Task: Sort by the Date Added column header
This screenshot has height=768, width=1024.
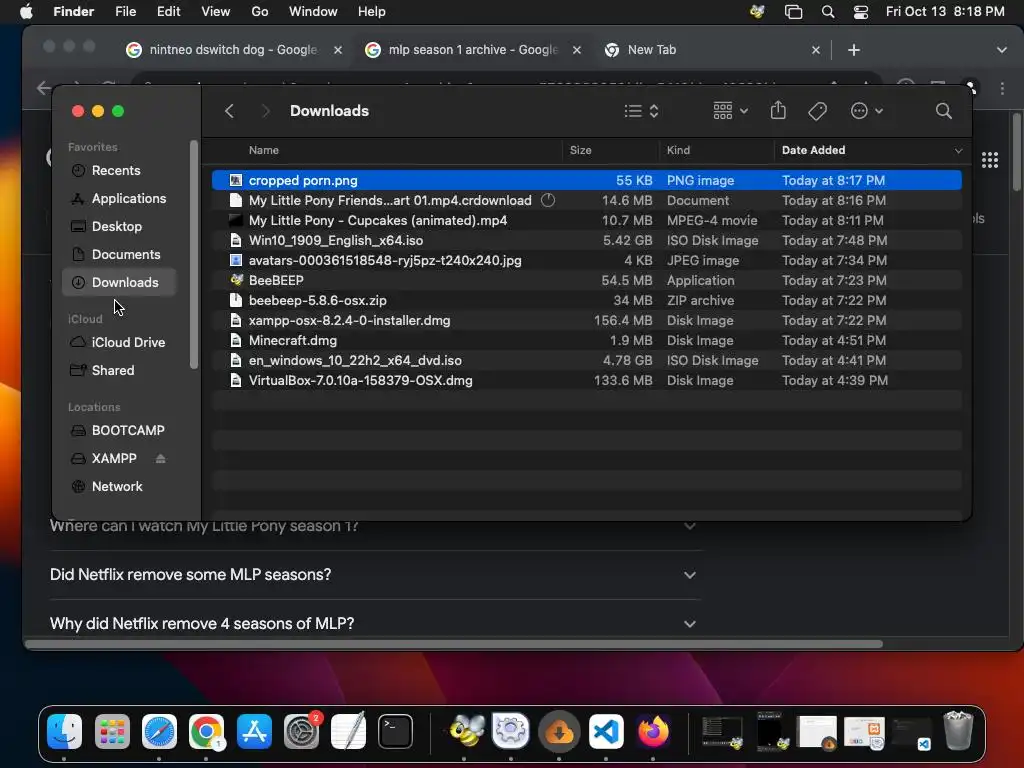Action: pos(813,150)
